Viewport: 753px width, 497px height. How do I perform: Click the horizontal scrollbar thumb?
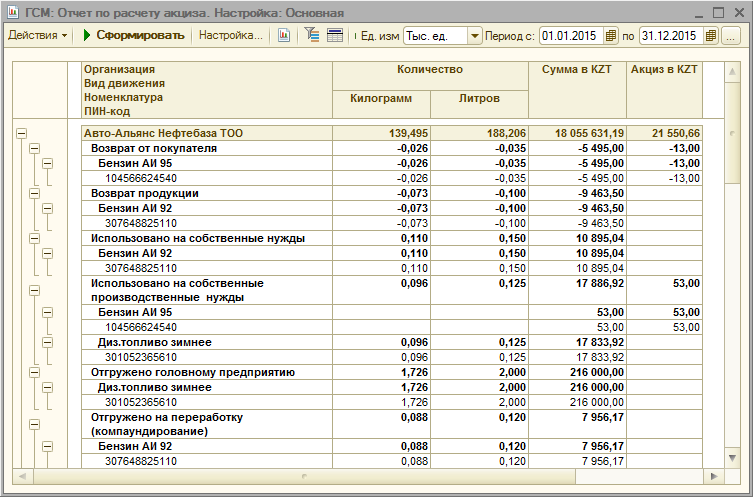pyautogui.click(x=304, y=476)
